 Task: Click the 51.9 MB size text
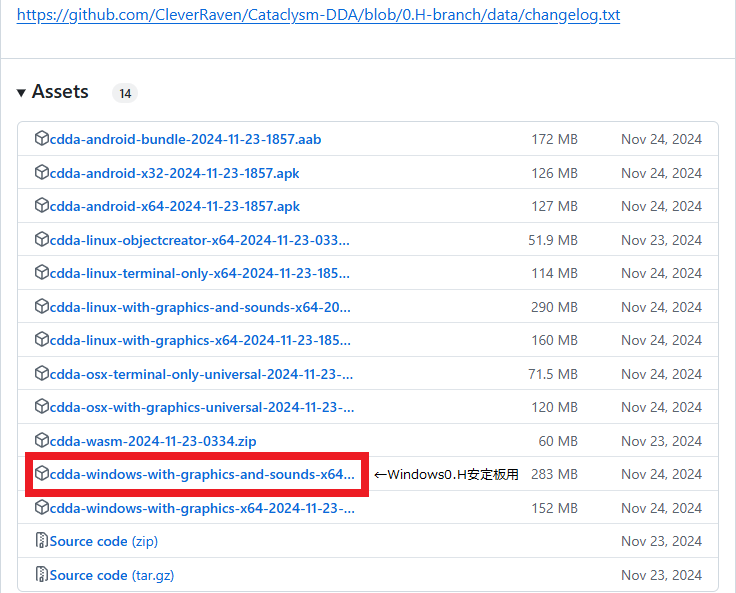pyautogui.click(x=553, y=240)
